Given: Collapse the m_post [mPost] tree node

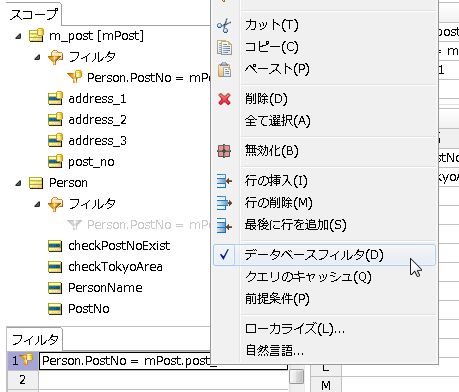Looking at the screenshot, I should click(x=18, y=36).
